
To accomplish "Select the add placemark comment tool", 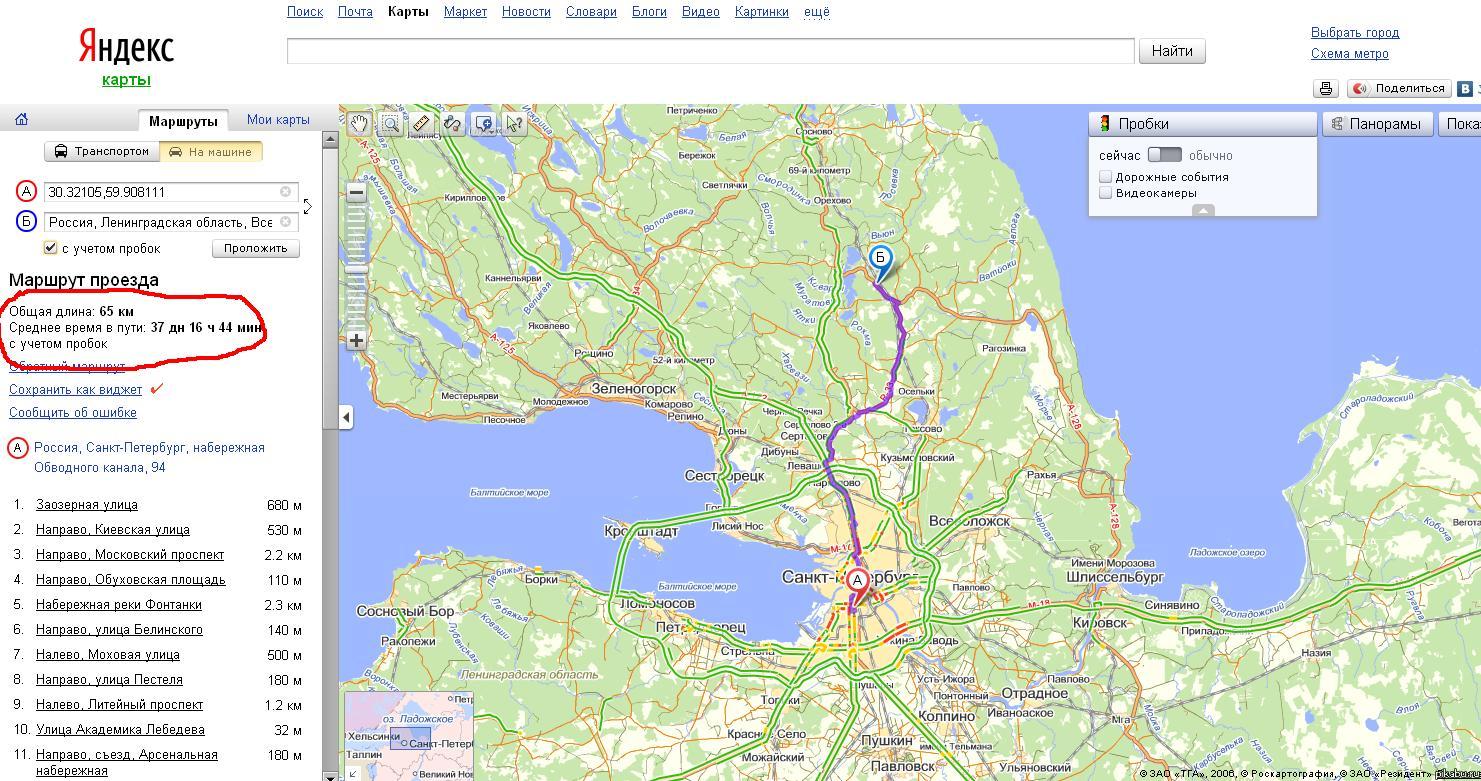I will pos(484,124).
